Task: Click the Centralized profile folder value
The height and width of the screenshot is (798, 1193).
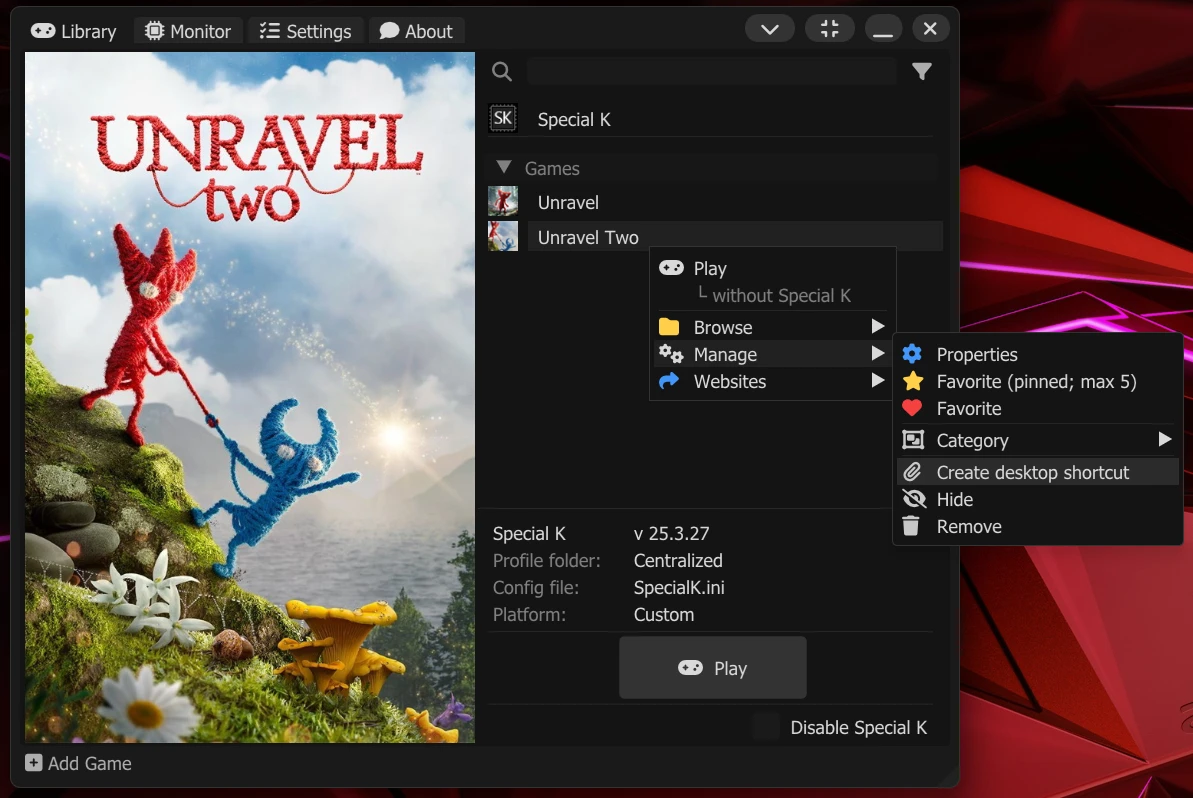Action: pyautogui.click(x=678, y=561)
